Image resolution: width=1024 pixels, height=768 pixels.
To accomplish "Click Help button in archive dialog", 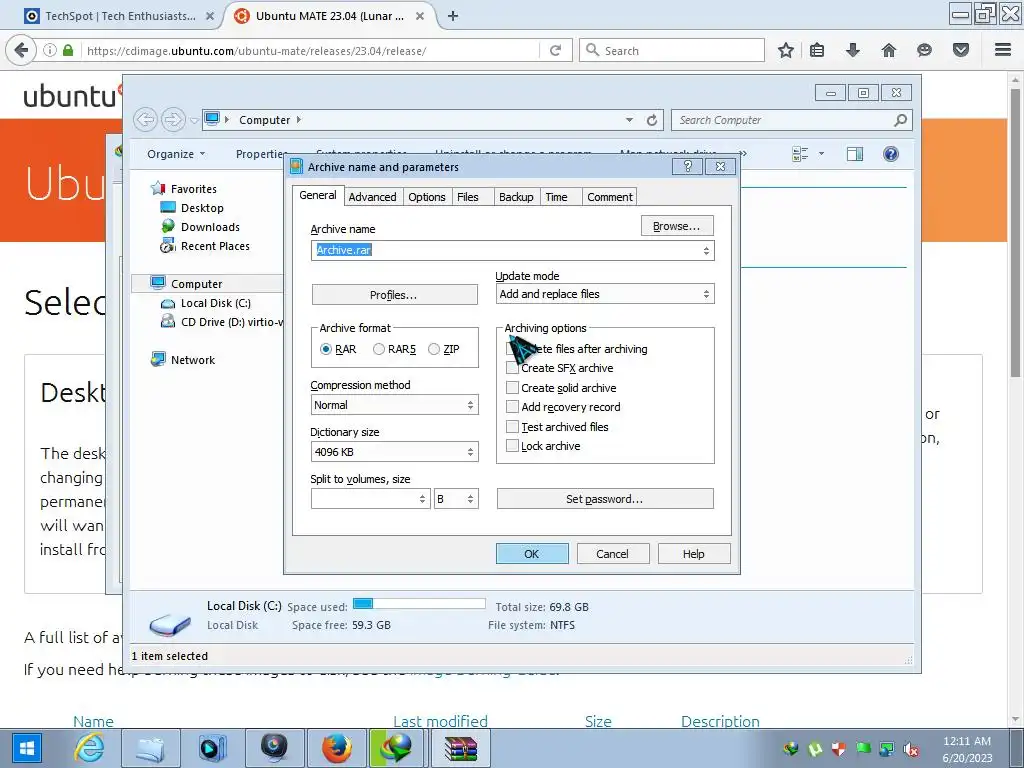I will click(x=694, y=554).
